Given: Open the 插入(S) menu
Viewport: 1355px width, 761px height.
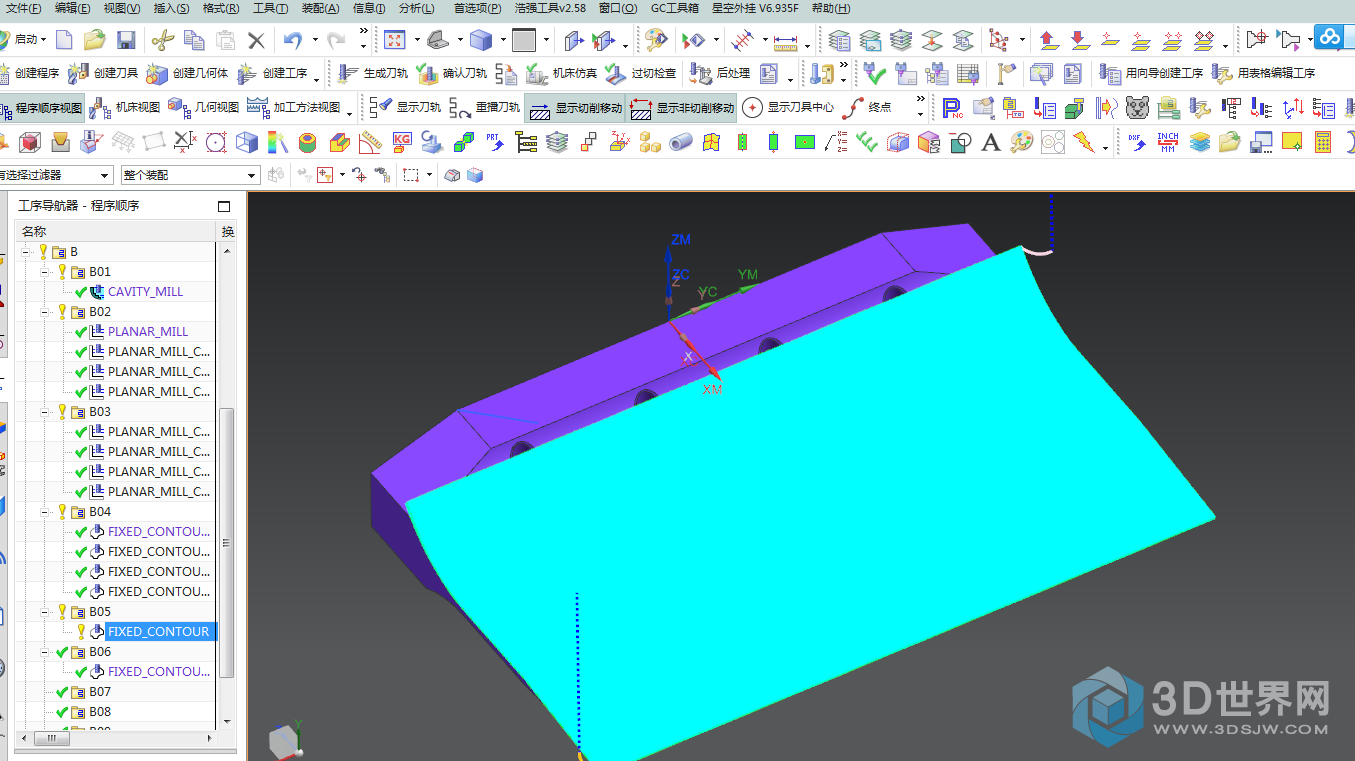Looking at the screenshot, I should tap(171, 8).
